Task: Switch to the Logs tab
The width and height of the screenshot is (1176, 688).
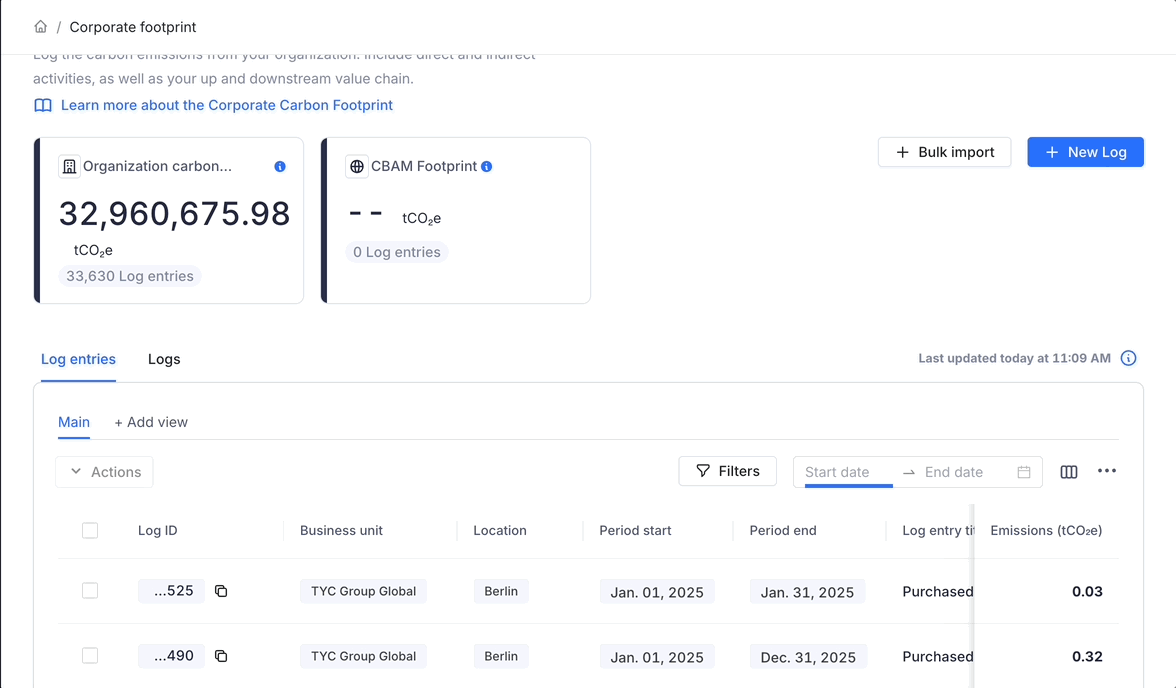Action: [x=164, y=359]
